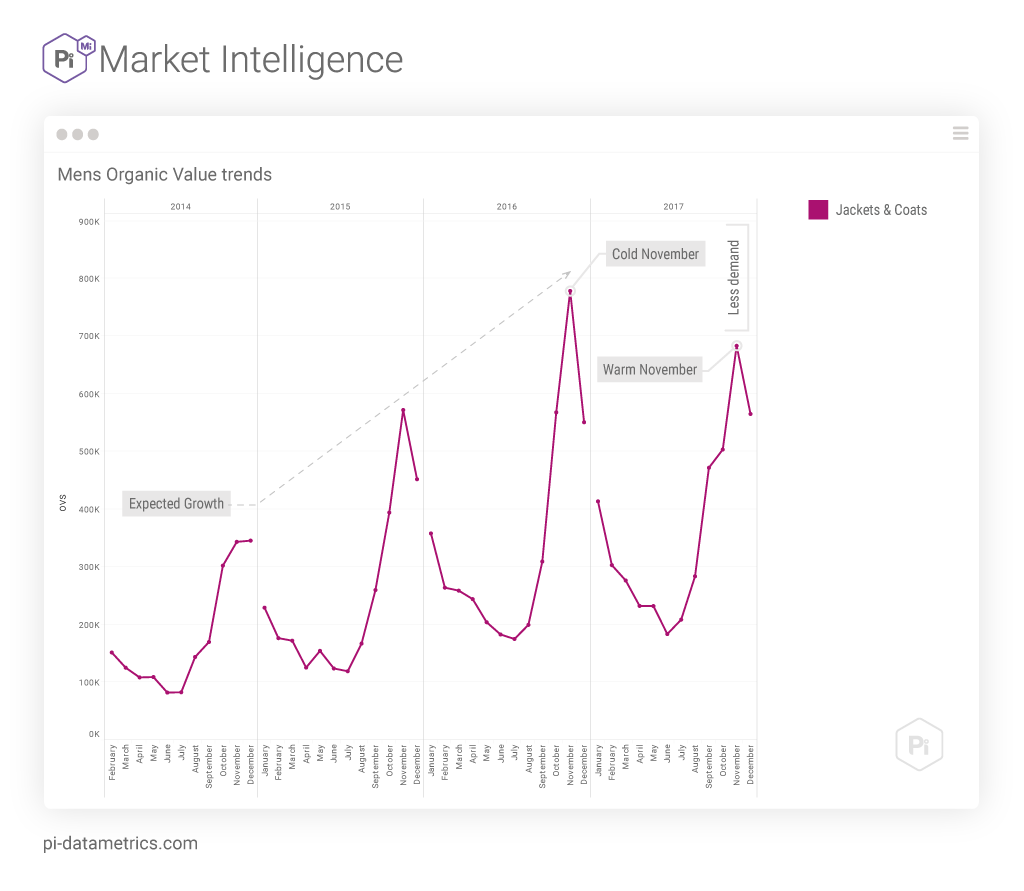The image size is (1024, 891).
Task: Open the hamburger menu icon
Action: click(x=960, y=134)
